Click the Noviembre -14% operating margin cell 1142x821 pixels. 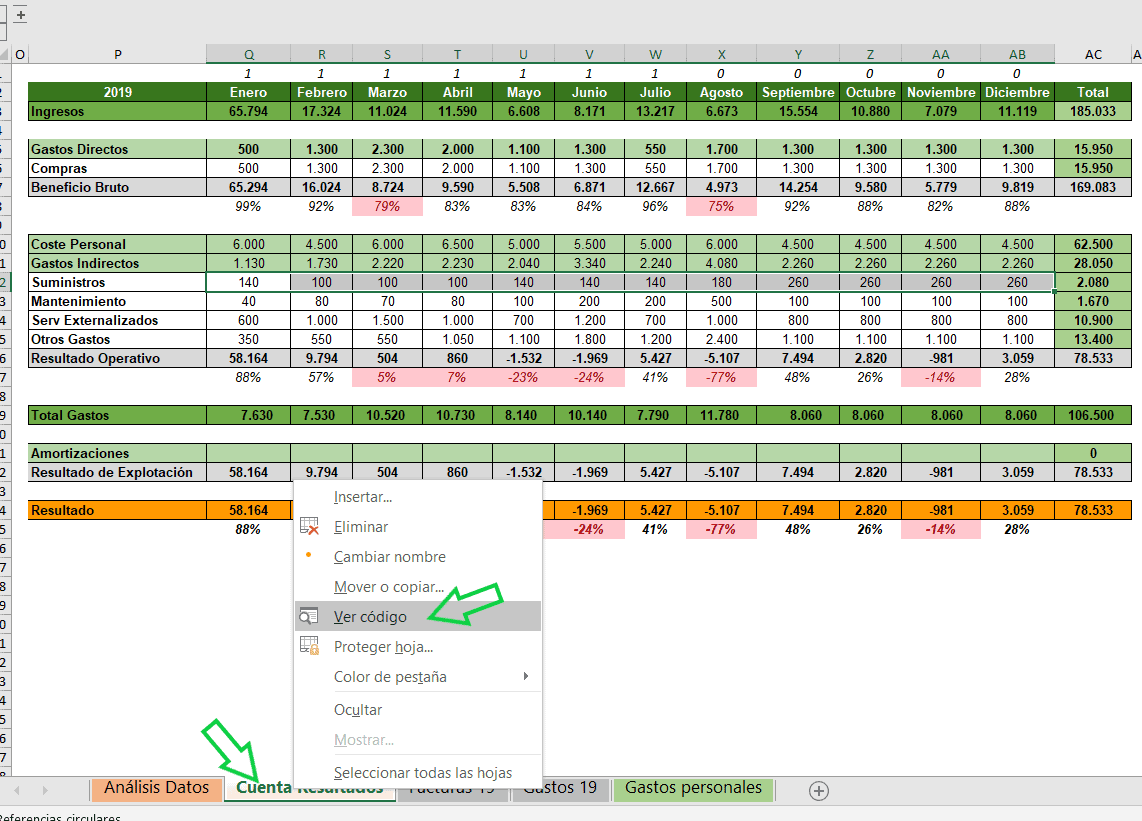[x=940, y=377]
